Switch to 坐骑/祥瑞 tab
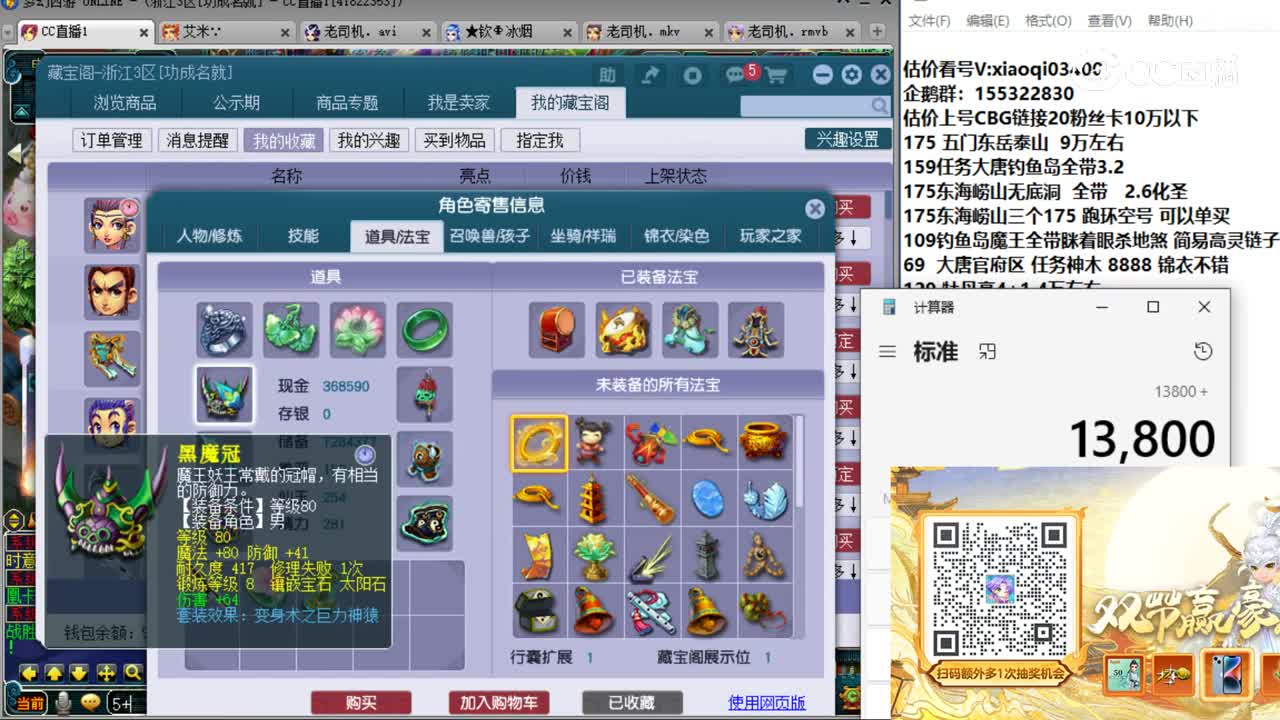 click(583, 237)
